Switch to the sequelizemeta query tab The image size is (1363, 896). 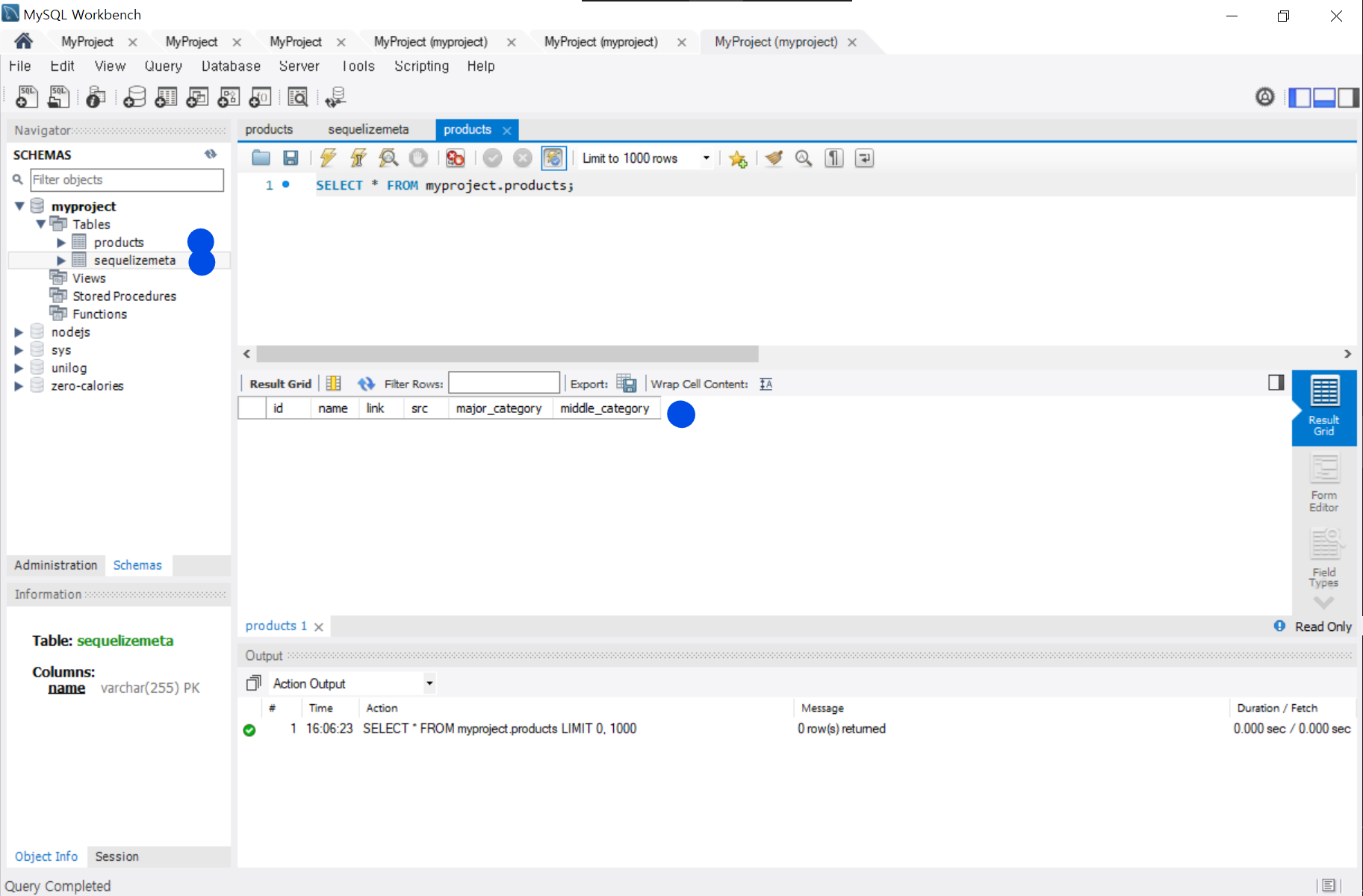tap(368, 129)
